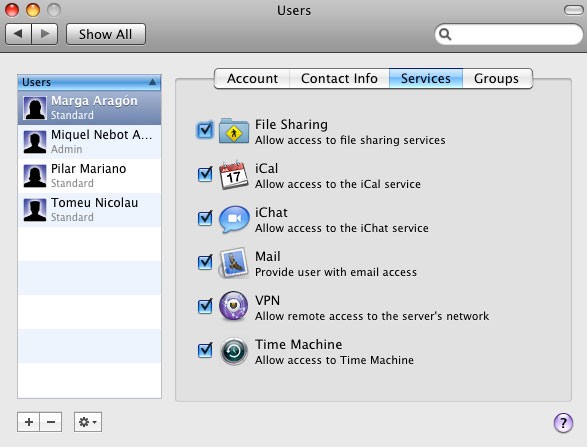Remove selected user with minus button

point(51,422)
